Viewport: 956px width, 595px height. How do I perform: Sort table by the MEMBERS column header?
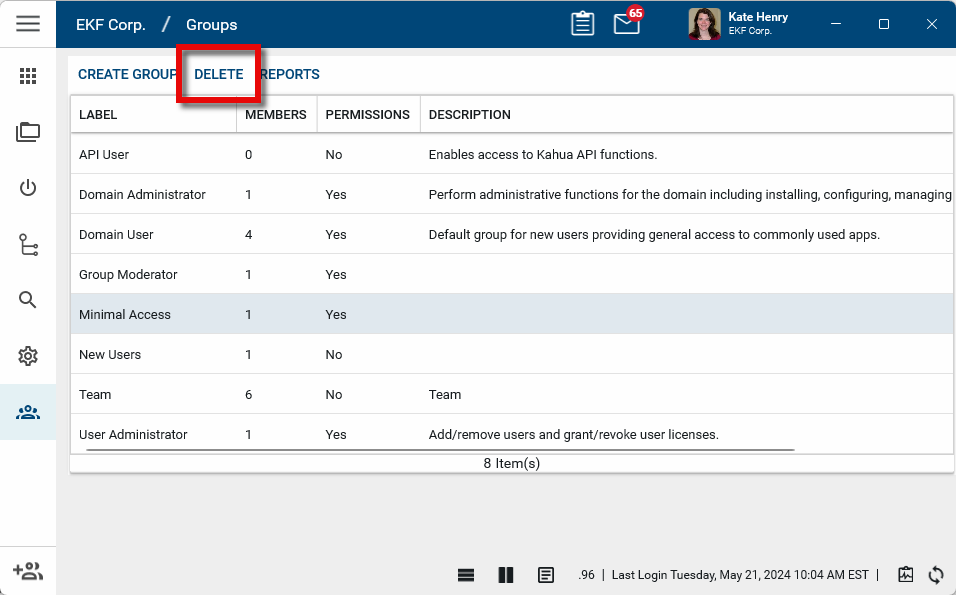click(275, 115)
